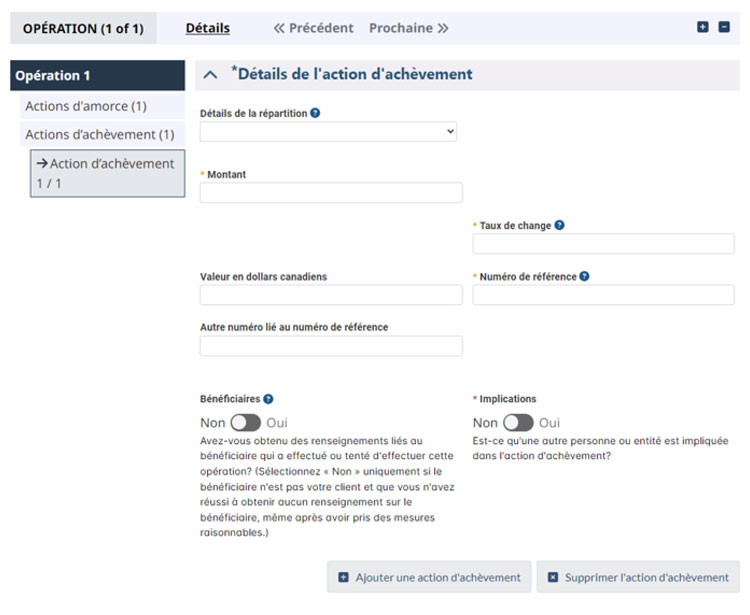Click Supprimer l'action d'achèvement button

pyautogui.click(x=637, y=577)
